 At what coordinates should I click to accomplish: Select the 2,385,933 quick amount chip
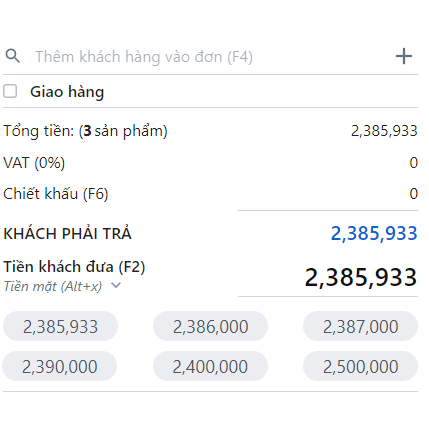60,326
